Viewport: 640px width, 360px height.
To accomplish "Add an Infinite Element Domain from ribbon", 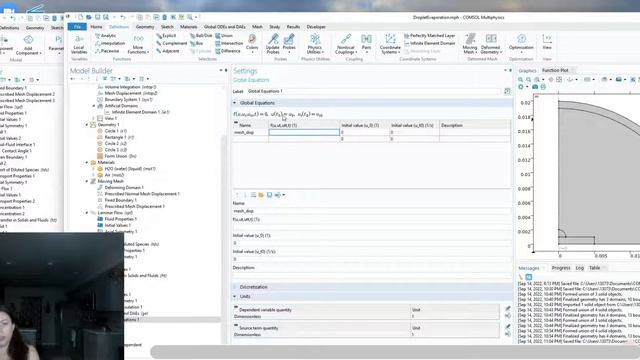I will click(429, 43).
